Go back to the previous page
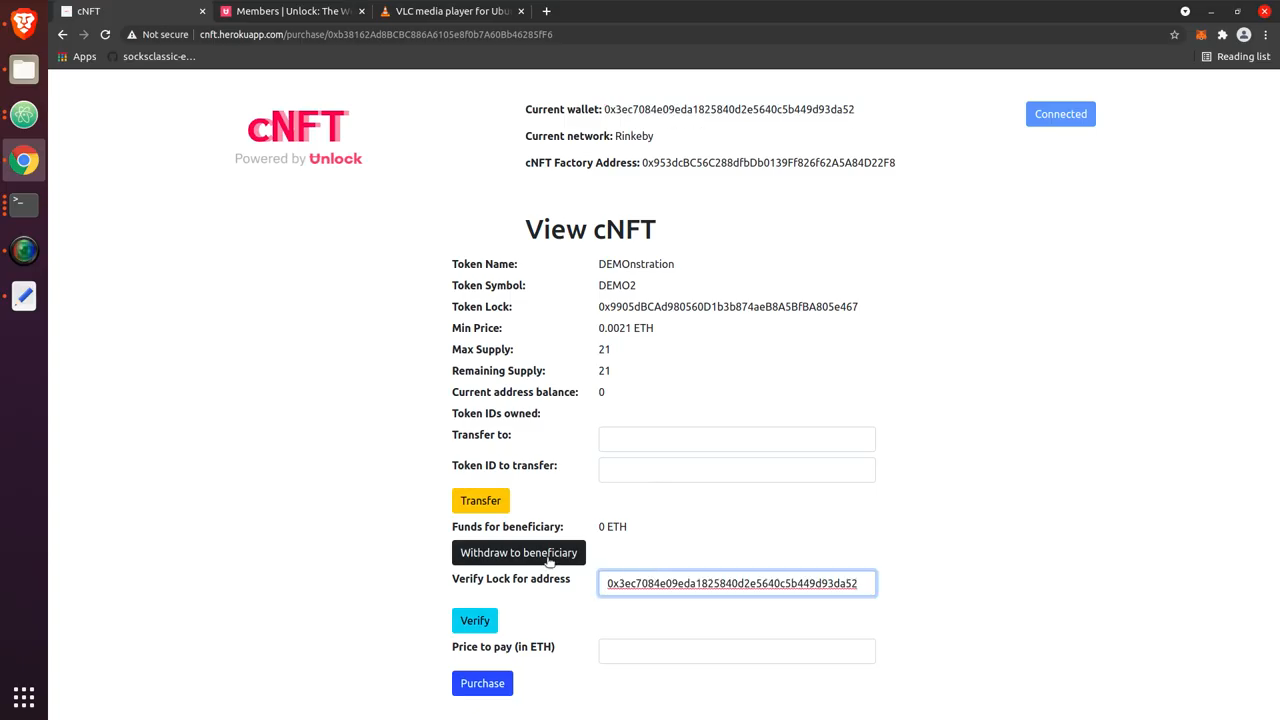 62,34
